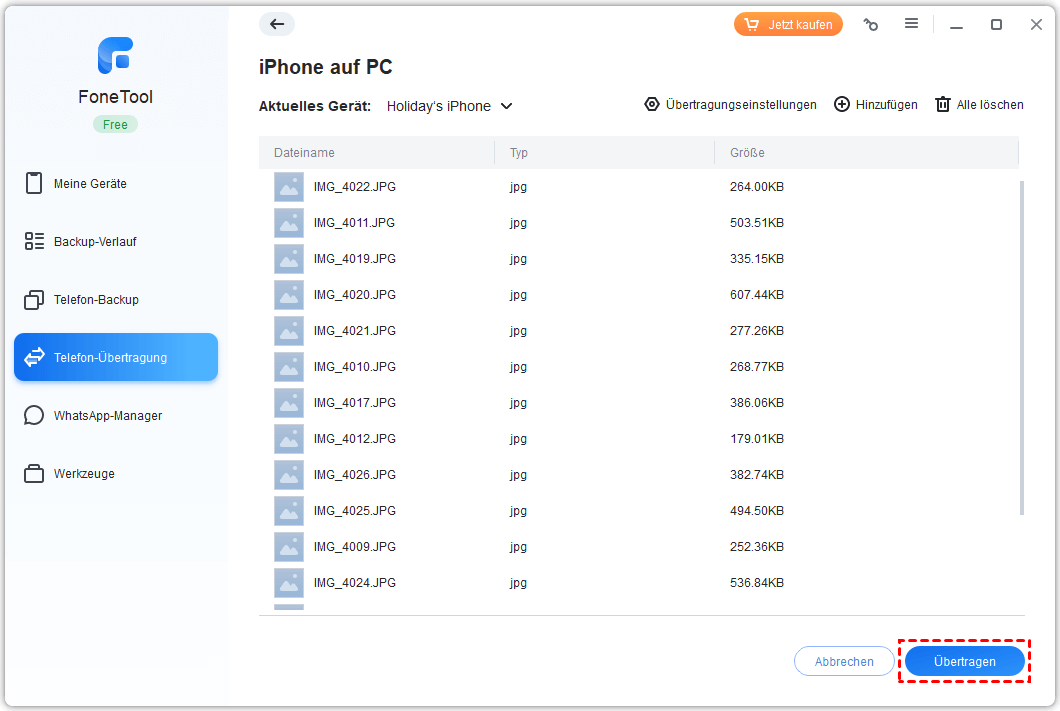The height and width of the screenshot is (711, 1060).
Task: Click the FoneTool logo
Action: 116,55
